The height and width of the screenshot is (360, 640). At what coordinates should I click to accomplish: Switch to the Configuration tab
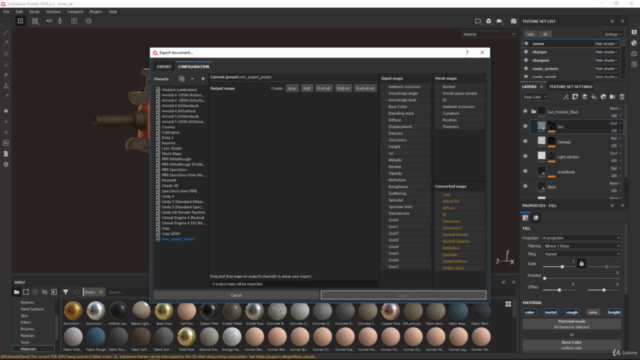click(193, 67)
